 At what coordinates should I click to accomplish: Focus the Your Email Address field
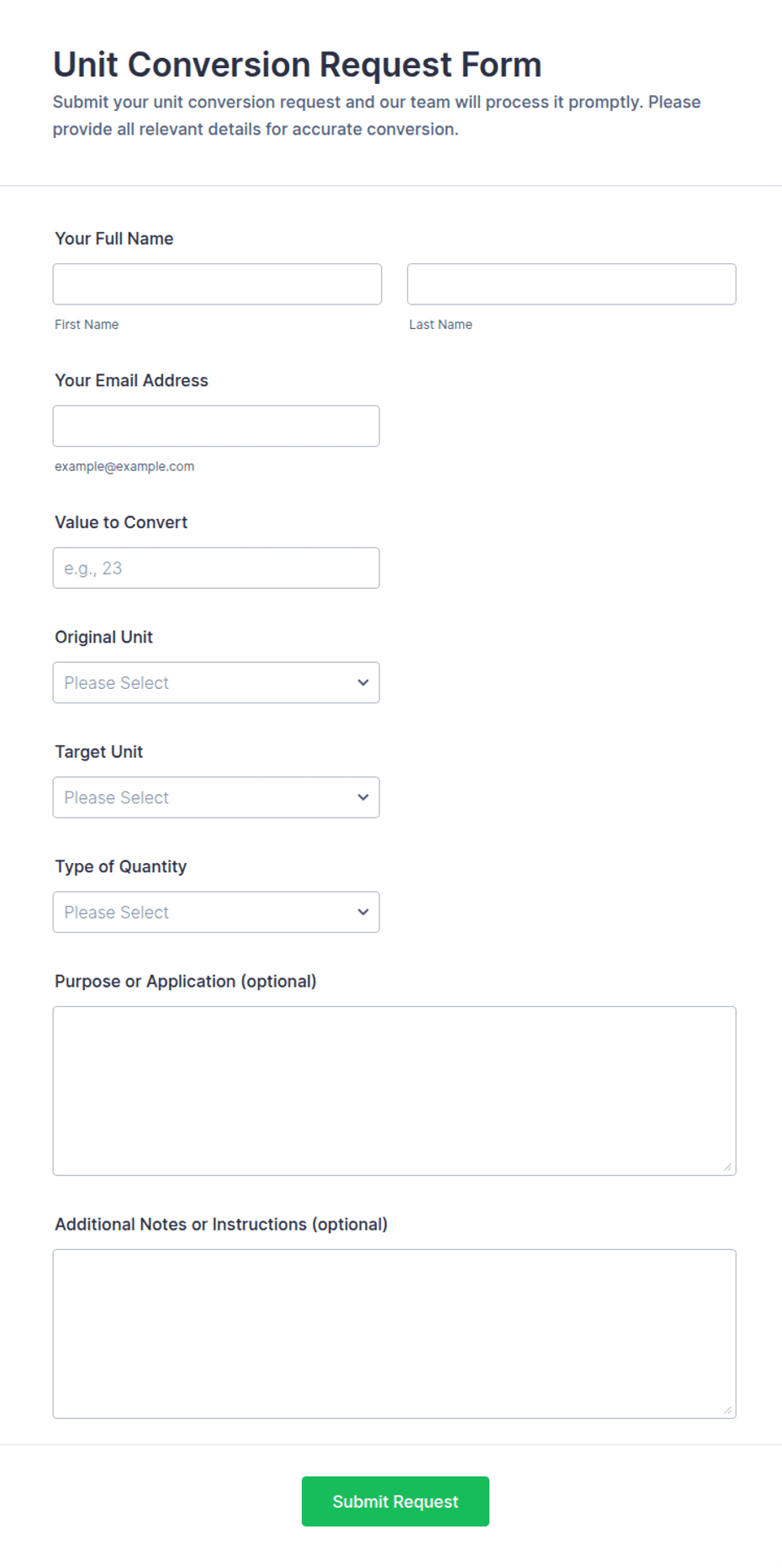coord(216,426)
